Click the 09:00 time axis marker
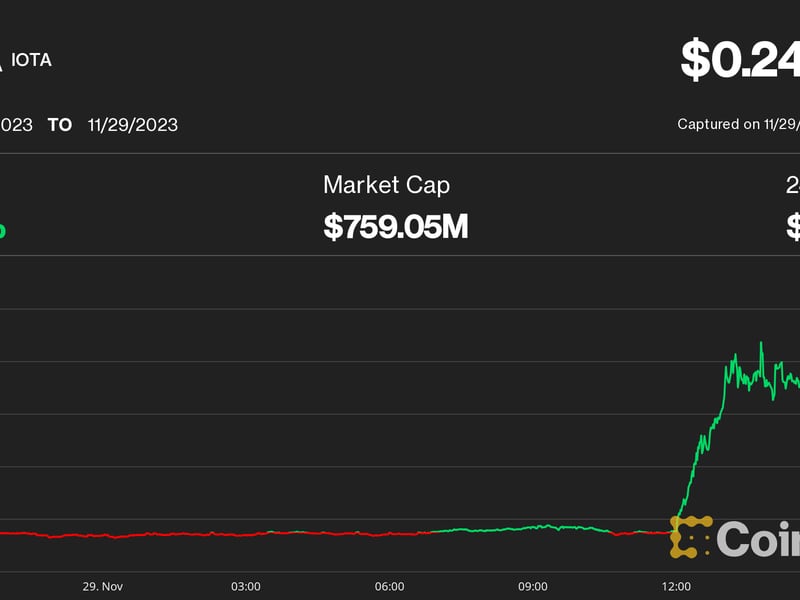This screenshot has height=600, width=800. pyautogui.click(x=532, y=586)
